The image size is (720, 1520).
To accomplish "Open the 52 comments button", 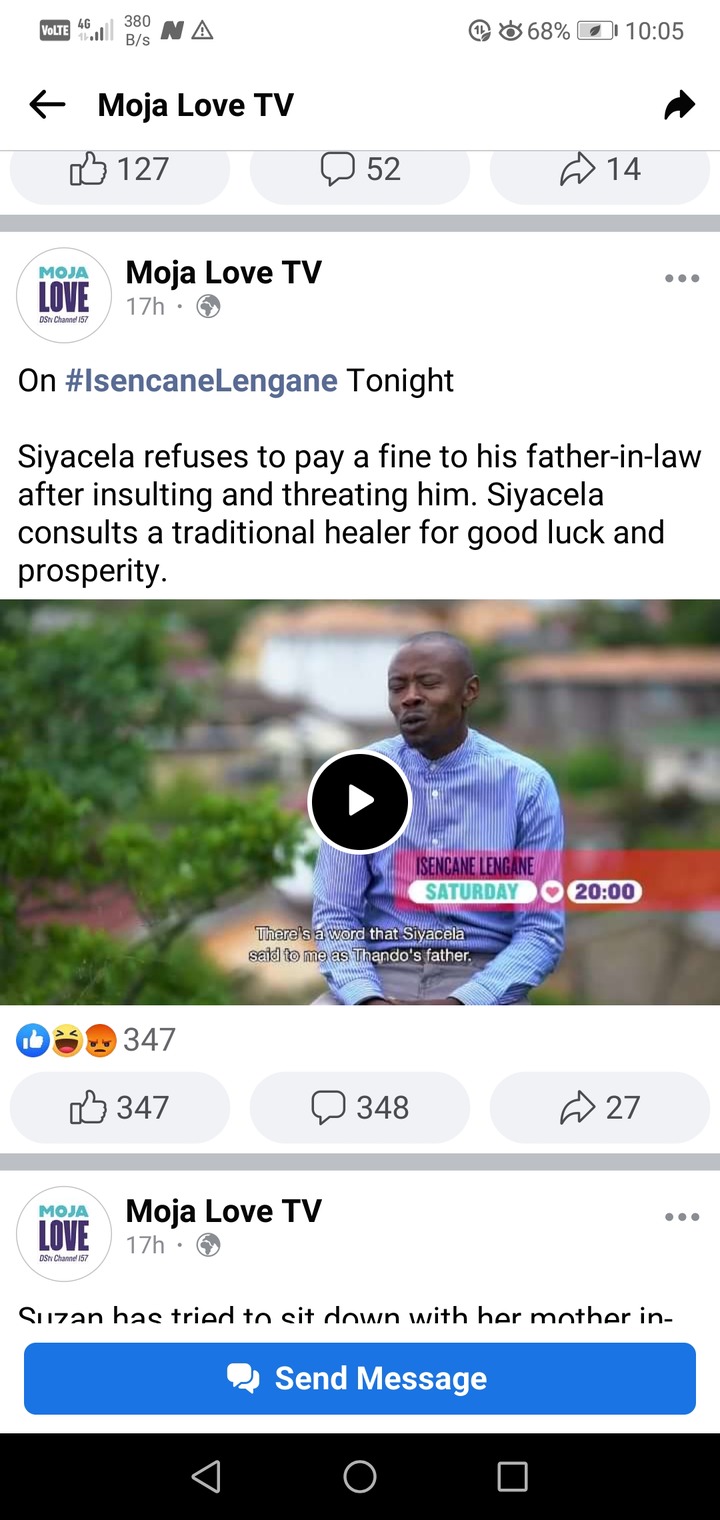I will pos(360,172).
